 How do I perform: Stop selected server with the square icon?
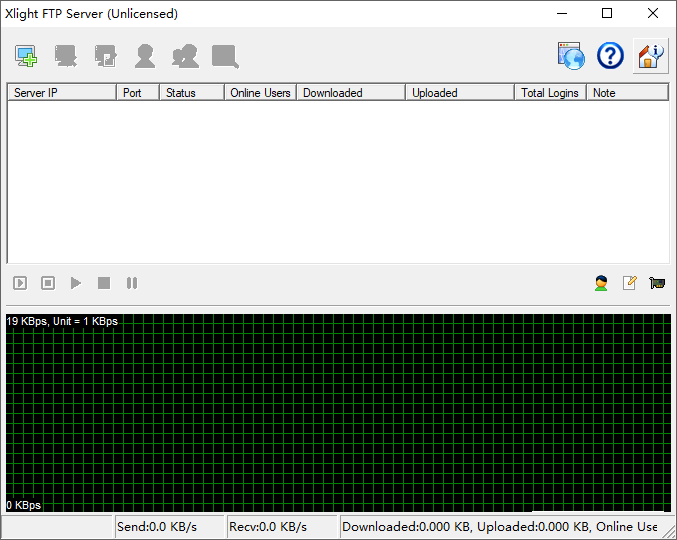tap(104, 283)
